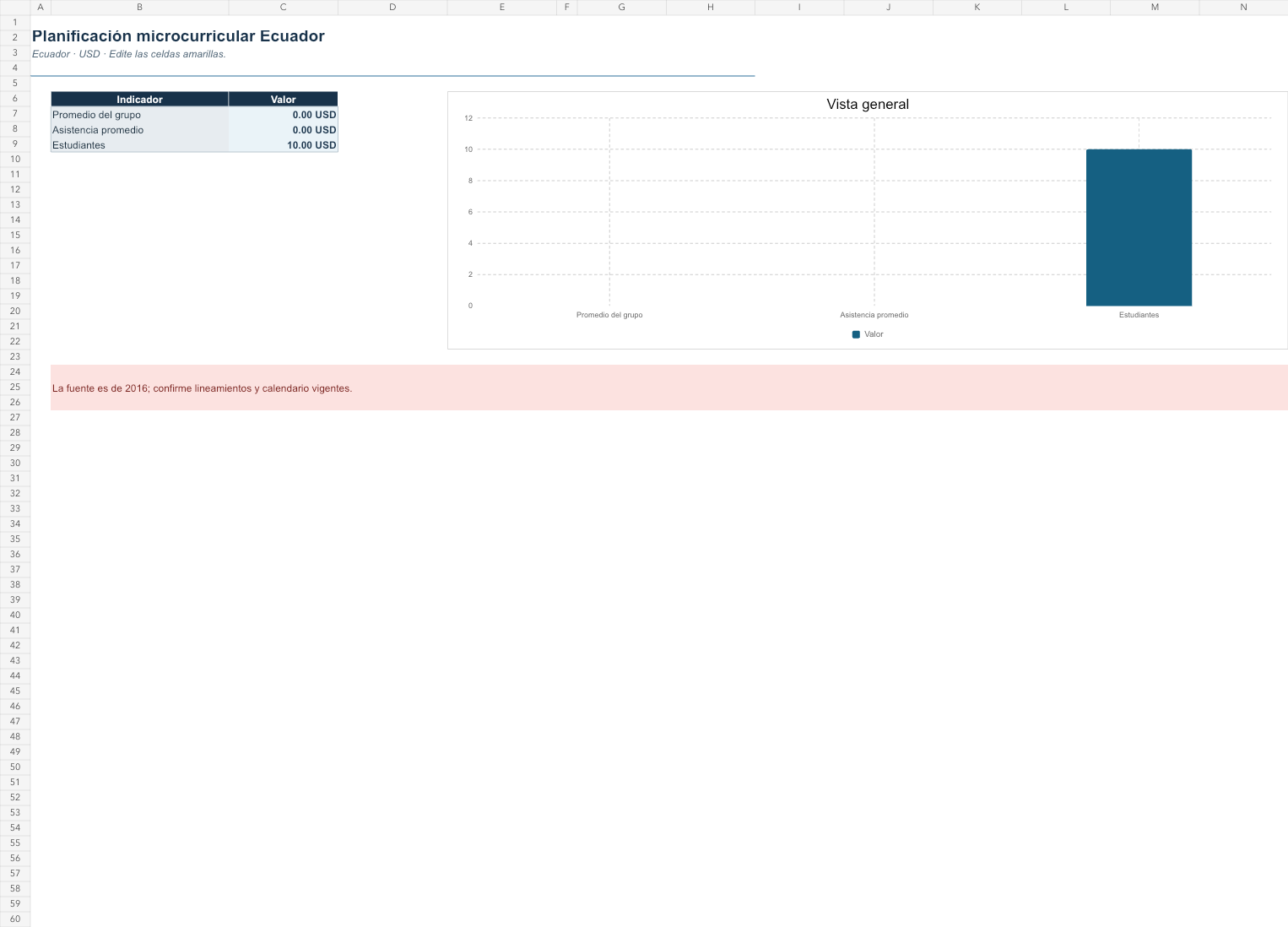The image size is (1288, 927).
Task: Click the 'Vista general' chart title
Action: pyautogui.click(x=868, y=105)
